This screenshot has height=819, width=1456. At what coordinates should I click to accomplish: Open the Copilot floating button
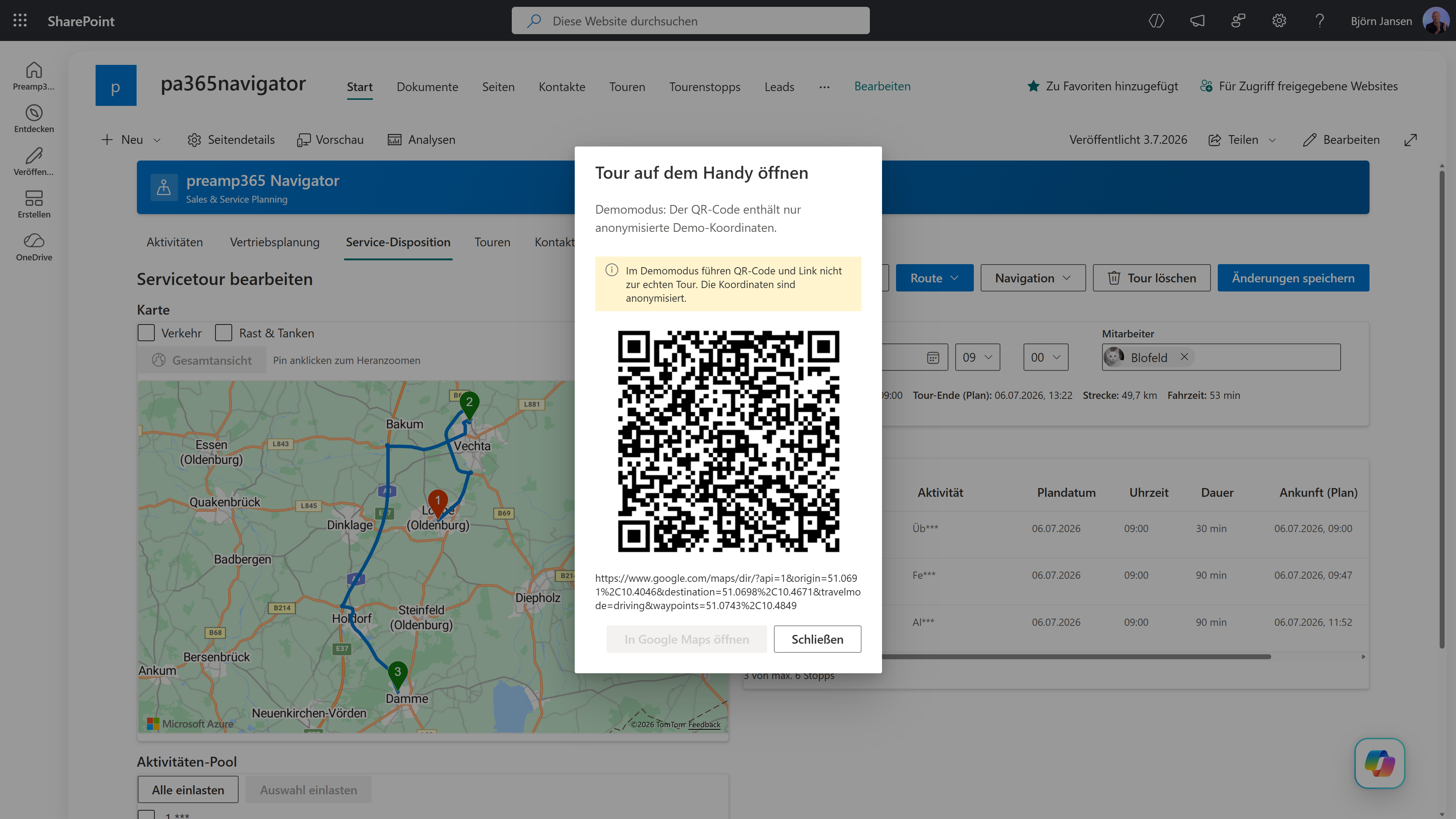(1380, 763)
